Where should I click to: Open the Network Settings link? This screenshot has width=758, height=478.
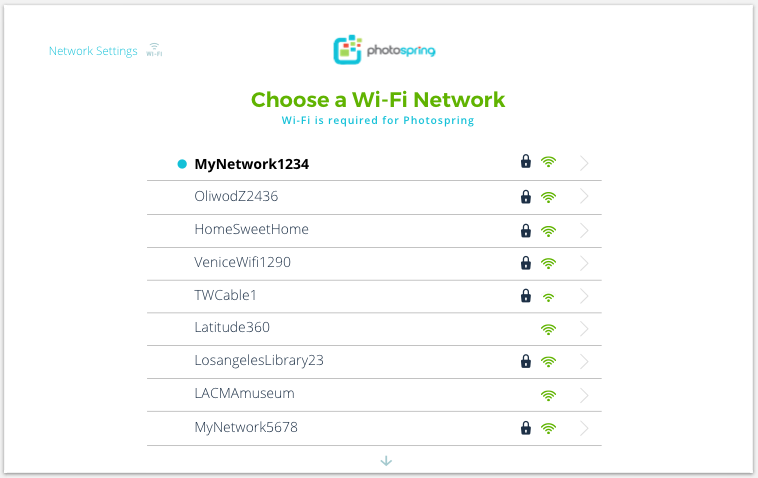(x=93, y=51)
